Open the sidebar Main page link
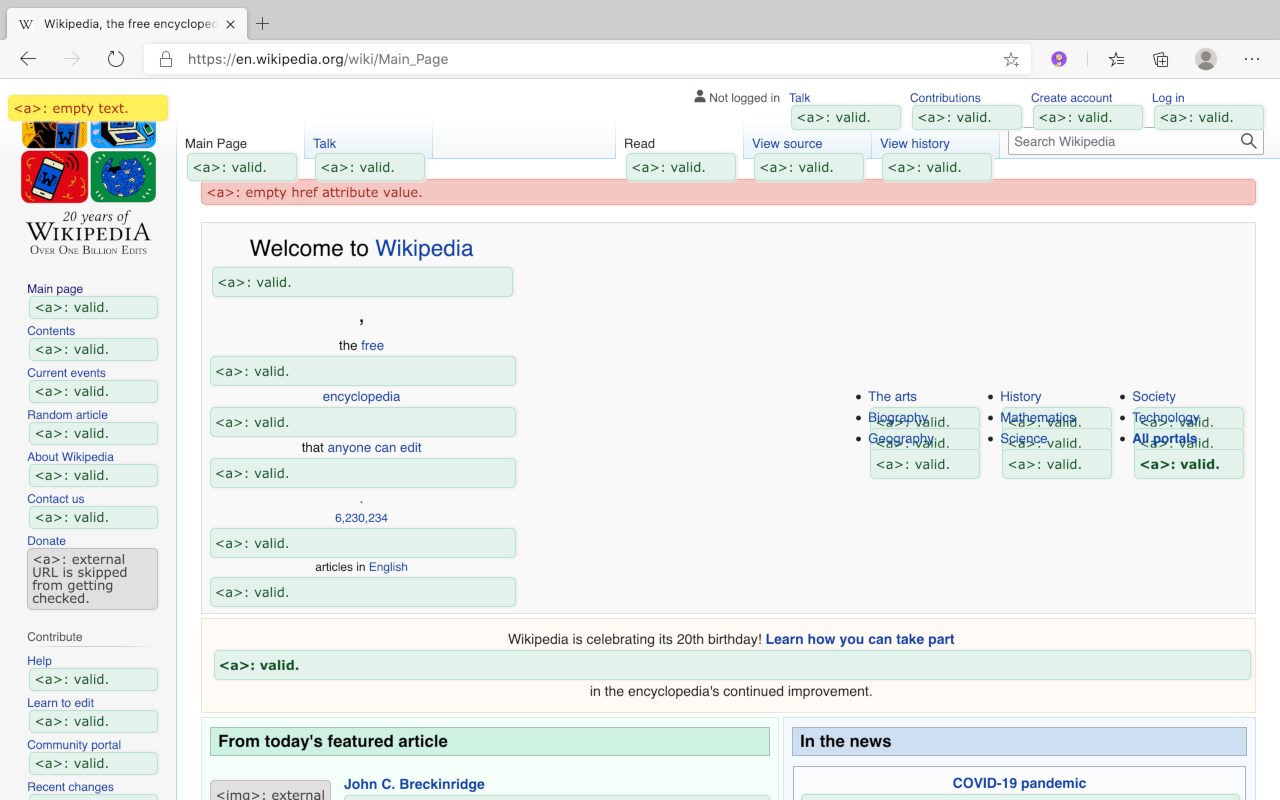Image resolution: width=1280 pixels, height=800 pixels. [55, 289]
